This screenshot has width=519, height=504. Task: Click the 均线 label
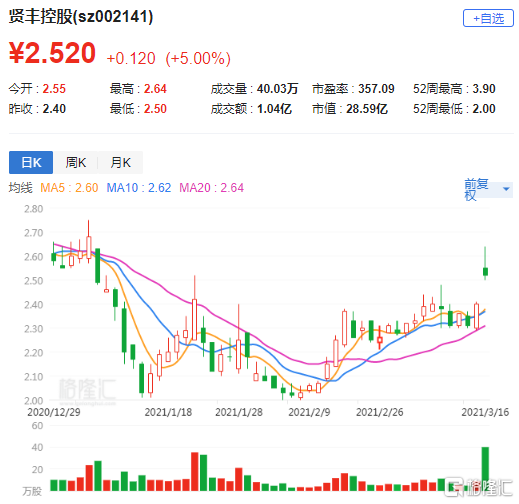[x=21, y=188]
